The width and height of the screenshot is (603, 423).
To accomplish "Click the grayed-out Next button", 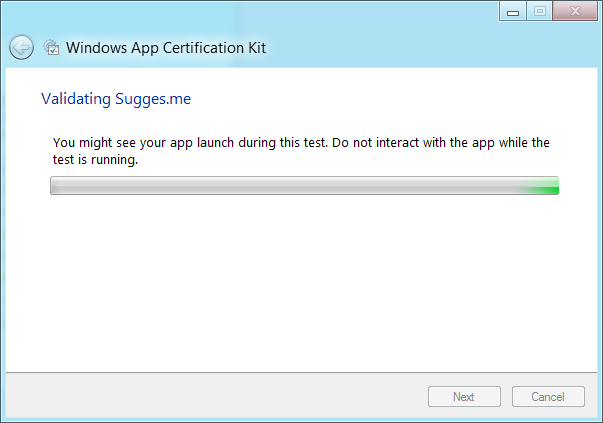I will [464, 397].
